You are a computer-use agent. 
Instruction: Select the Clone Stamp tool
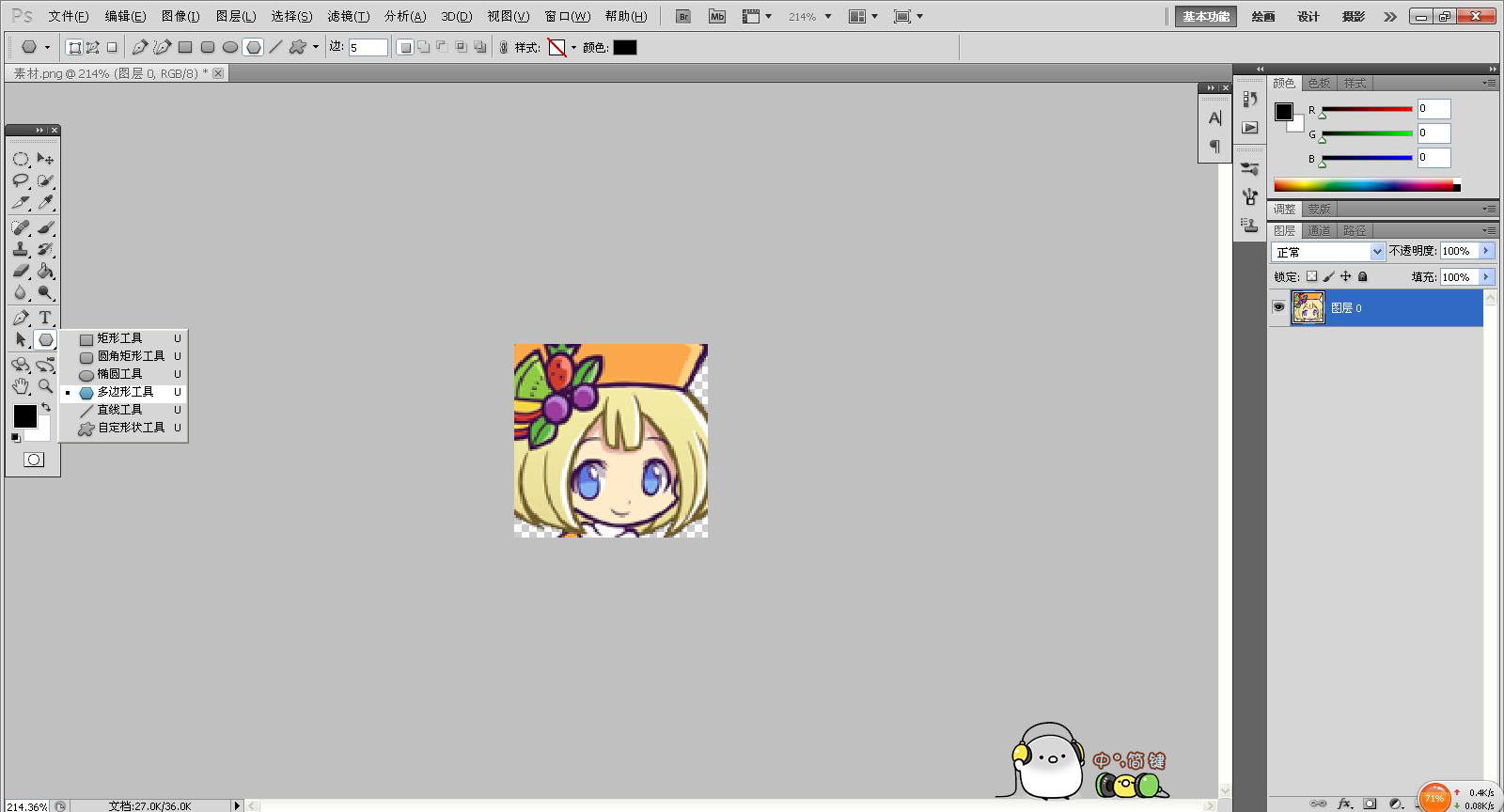[x=21, y=249]
